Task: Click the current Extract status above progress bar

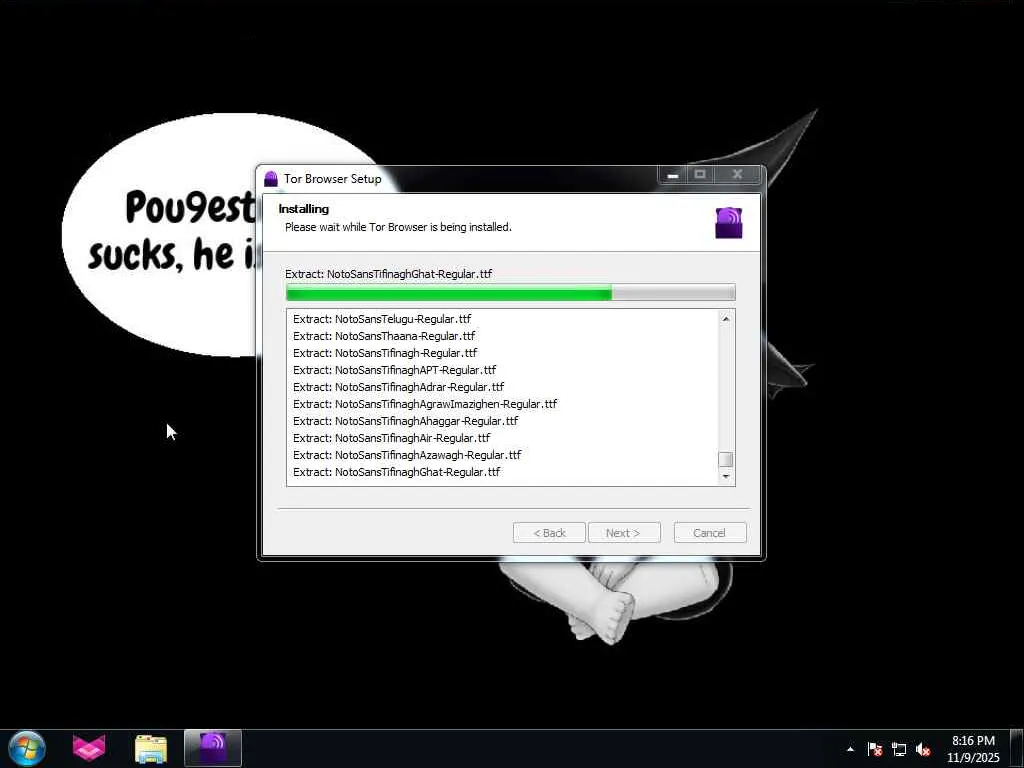Action: tap(389, 274)
